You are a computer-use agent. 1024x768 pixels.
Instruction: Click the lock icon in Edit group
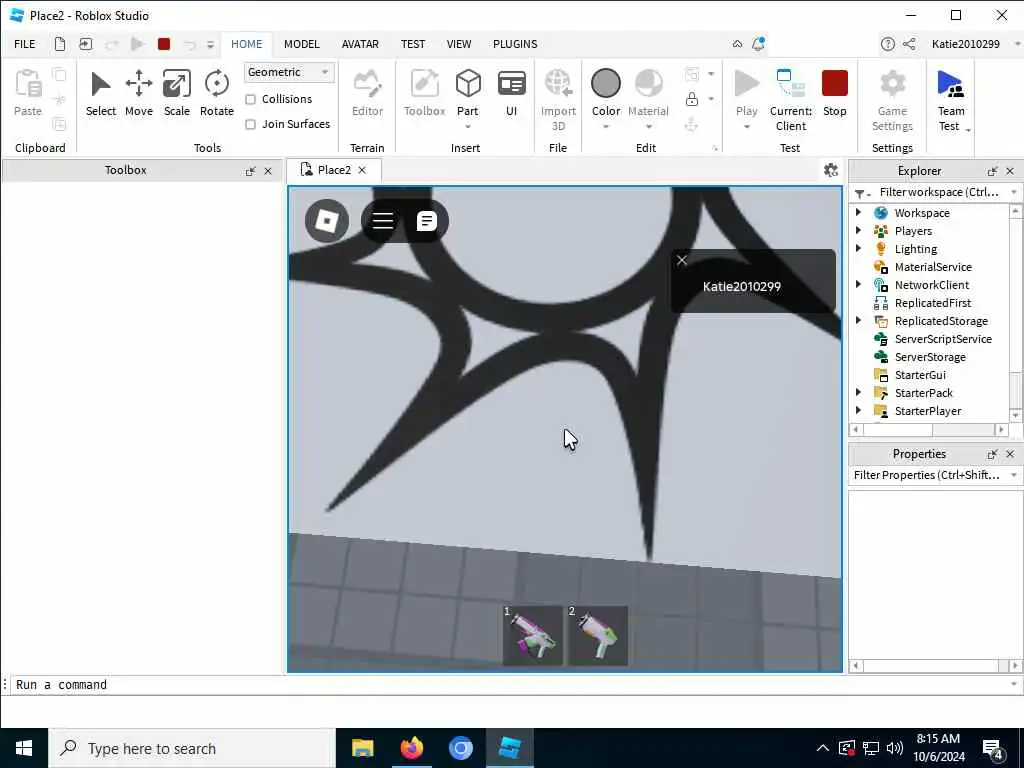tap(692, 99)
